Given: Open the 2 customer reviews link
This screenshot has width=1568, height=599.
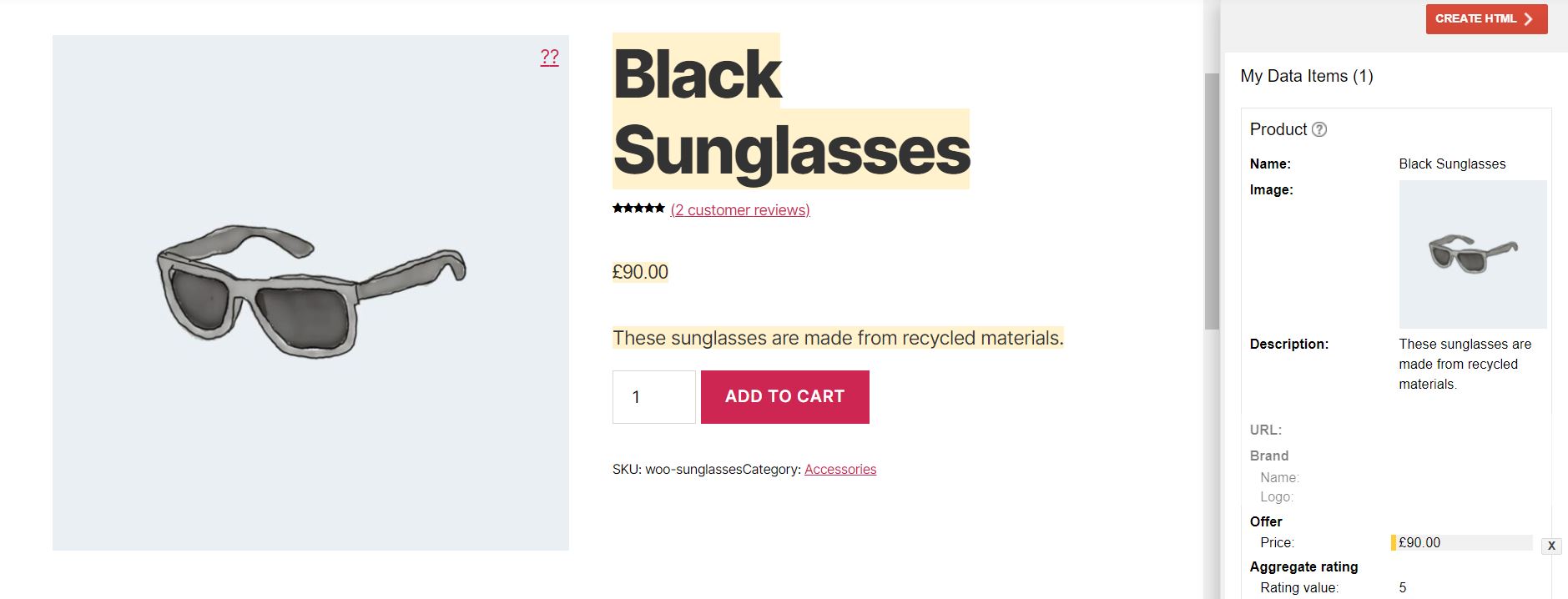Looking at the screenshot, I should tap(740, 210).
